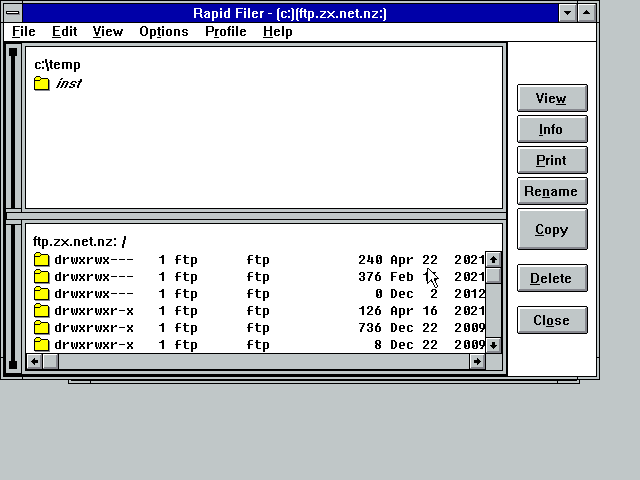
Task: Open the File menu
Action: (x=24, y=31)
